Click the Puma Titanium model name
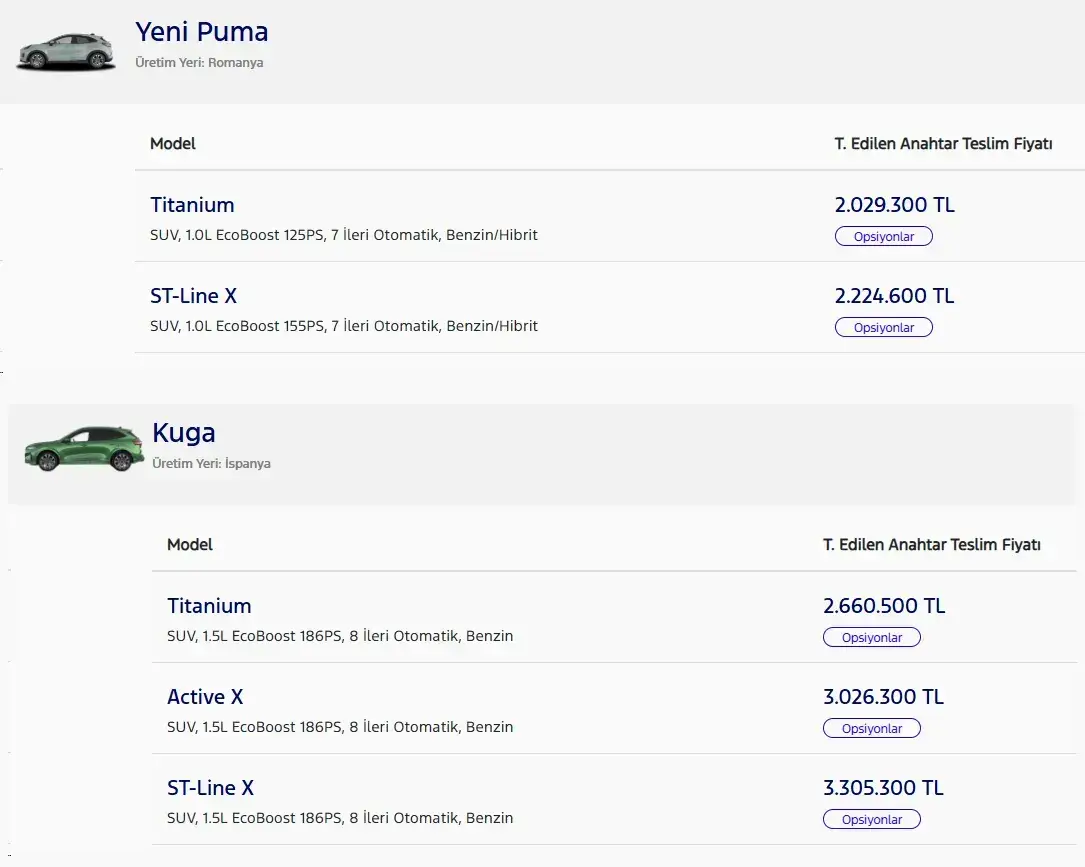The width and height of the screenshot is (1085, 867). 192,205
